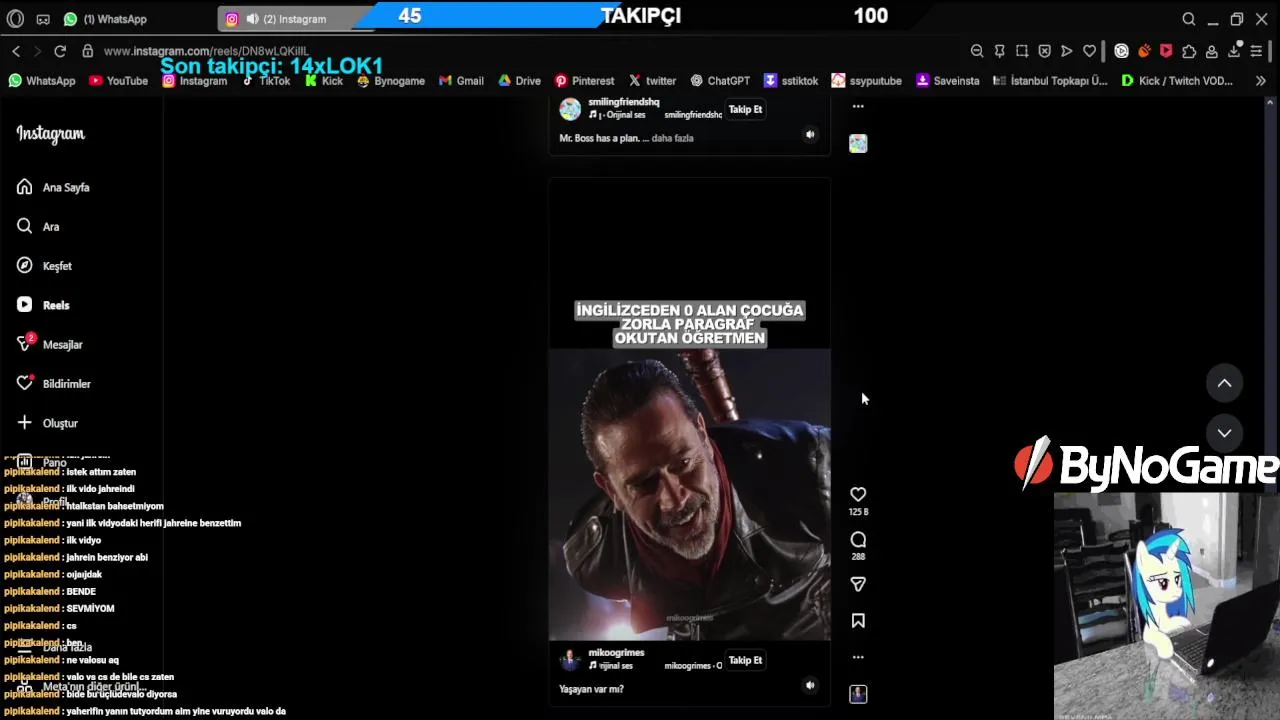This screenshot has width=1280, height=720.
Task: Reload the Instagram page
Action: point(60,51)
